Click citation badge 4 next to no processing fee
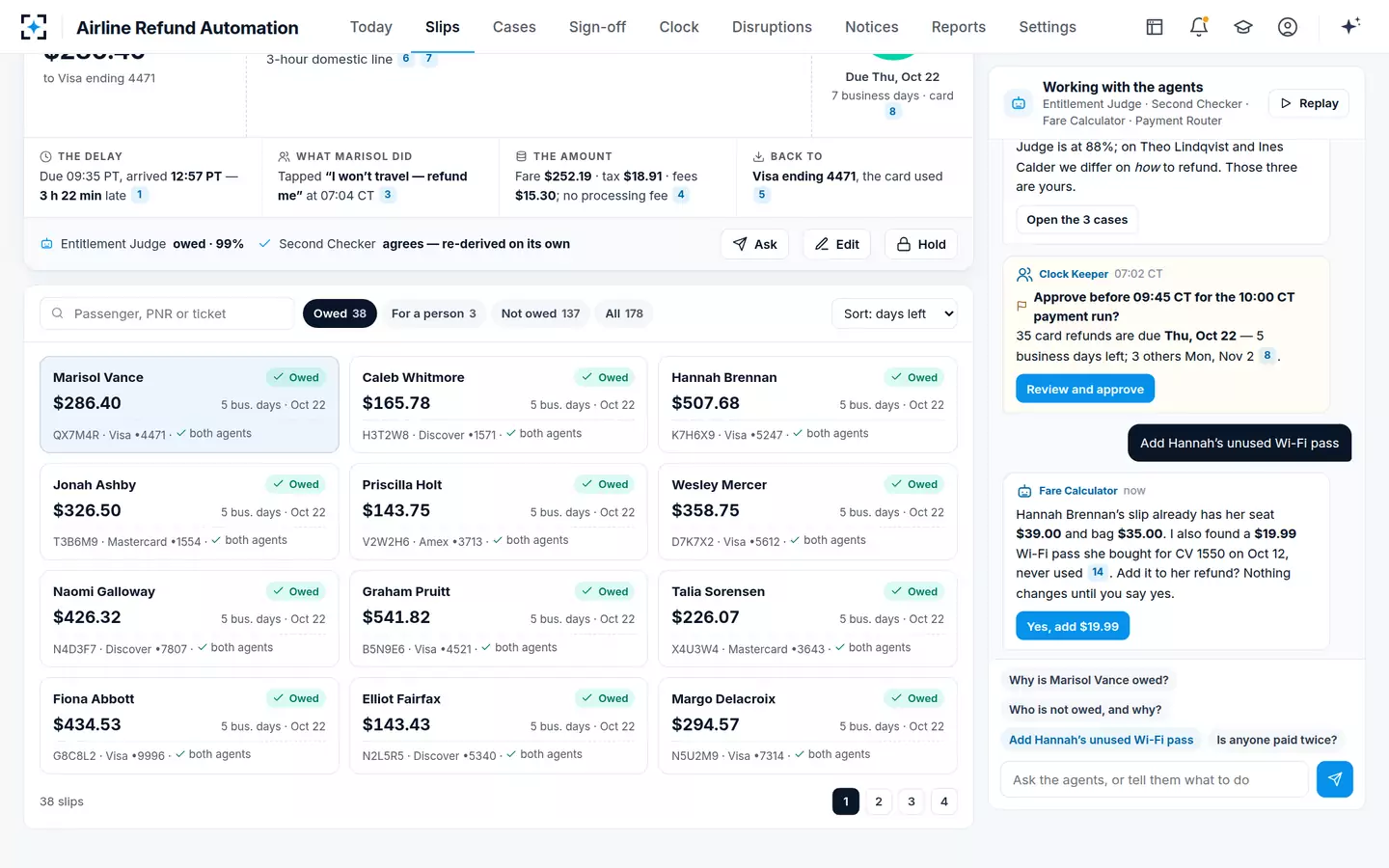This screenshot has width=1389, height=868. coord(681,195)
